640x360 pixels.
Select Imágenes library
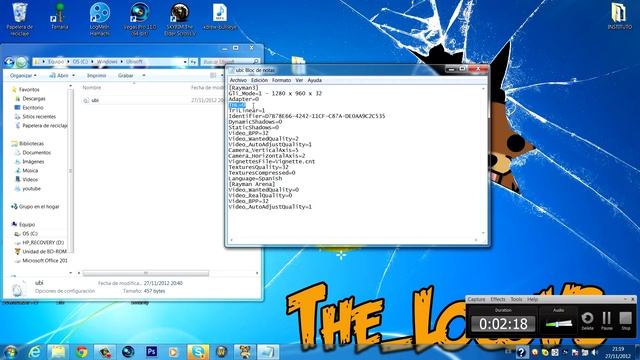[x=33, y=161]
